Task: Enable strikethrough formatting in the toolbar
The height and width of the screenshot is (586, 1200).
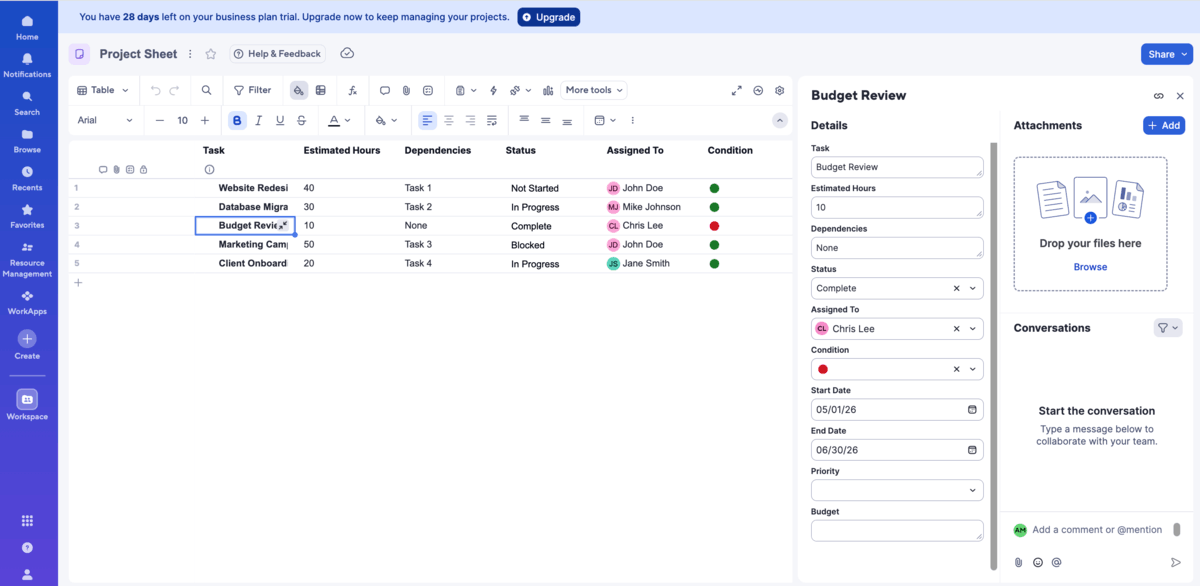Action: point(302,120)
